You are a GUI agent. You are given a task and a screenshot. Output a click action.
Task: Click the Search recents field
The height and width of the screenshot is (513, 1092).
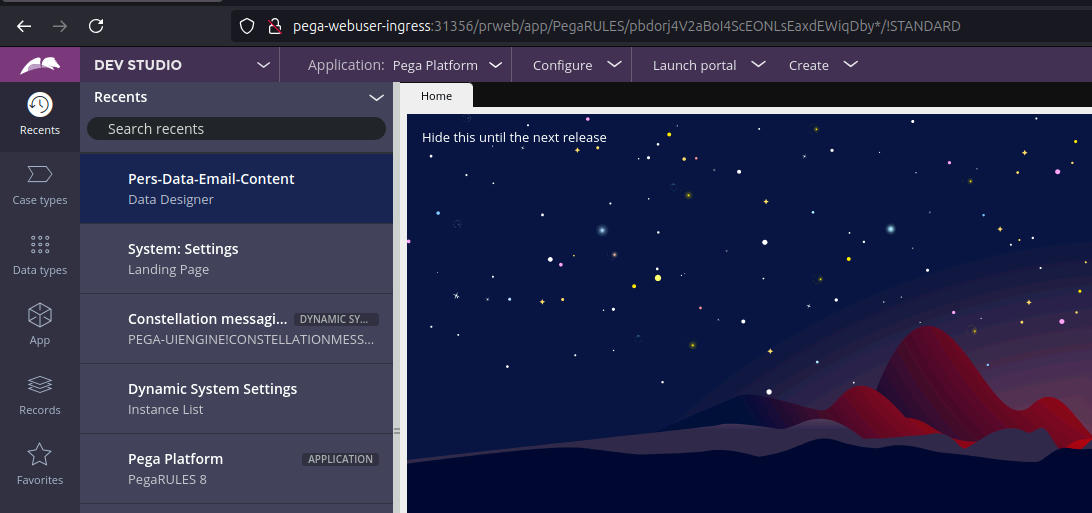click(x=236, y=129)
